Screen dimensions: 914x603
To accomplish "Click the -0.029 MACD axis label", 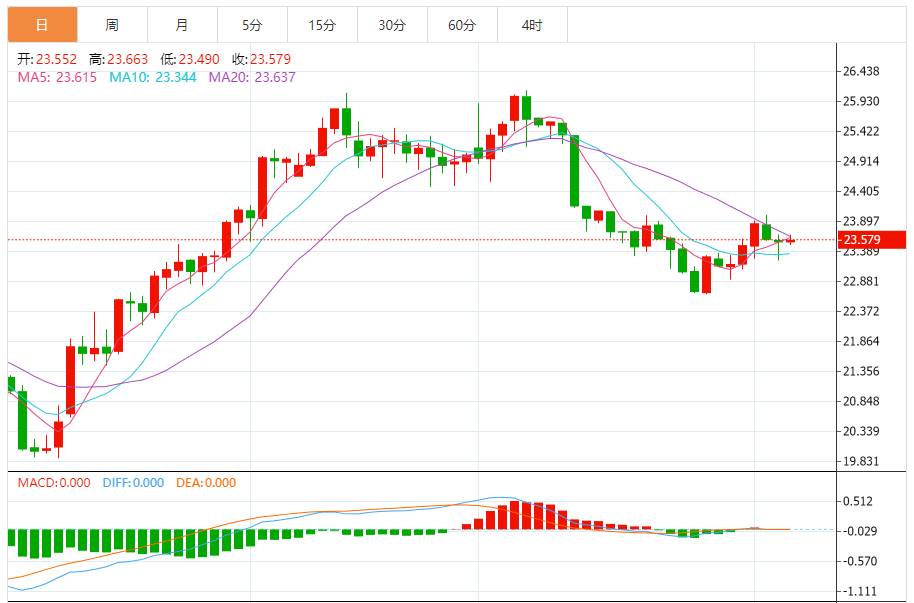I will (860, 531).
